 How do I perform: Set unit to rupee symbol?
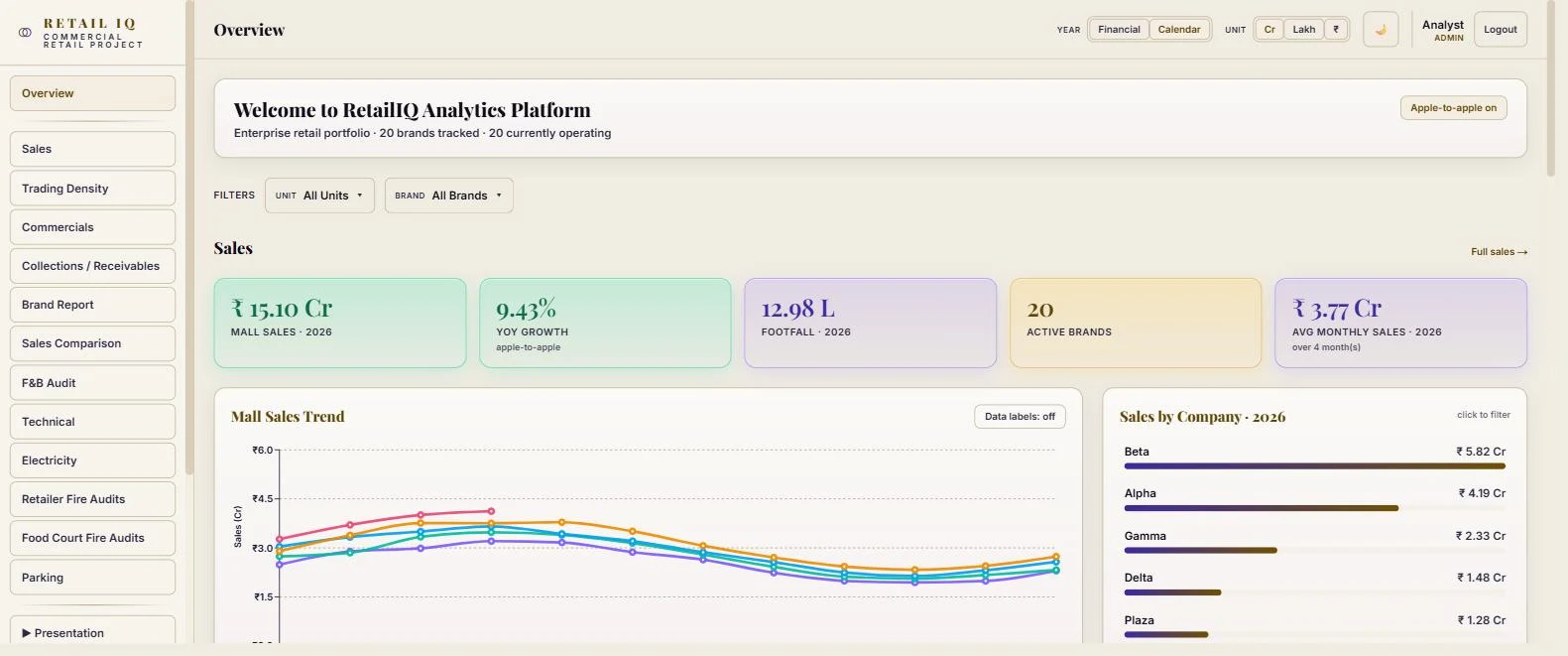click(1336, 30)
